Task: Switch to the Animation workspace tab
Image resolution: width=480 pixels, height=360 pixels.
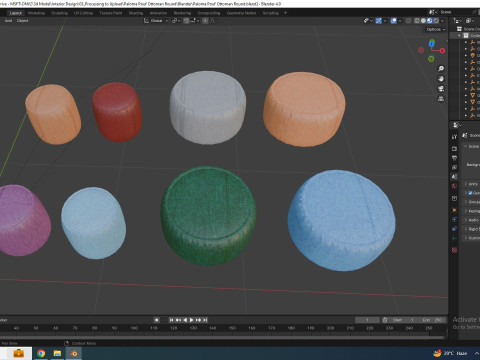Action: pos(158,13)
